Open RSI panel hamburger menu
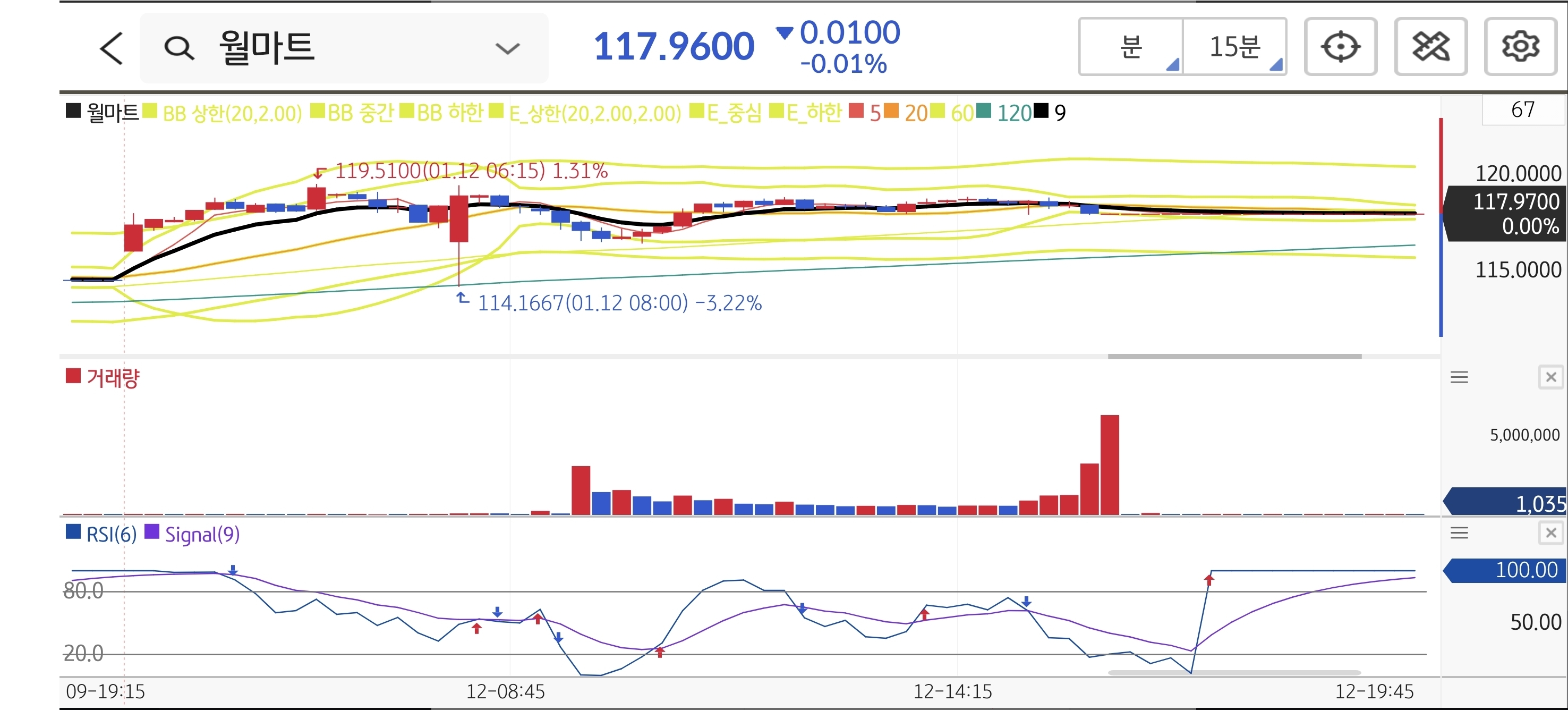The image size is (1568, 710). coord(1459,534)
